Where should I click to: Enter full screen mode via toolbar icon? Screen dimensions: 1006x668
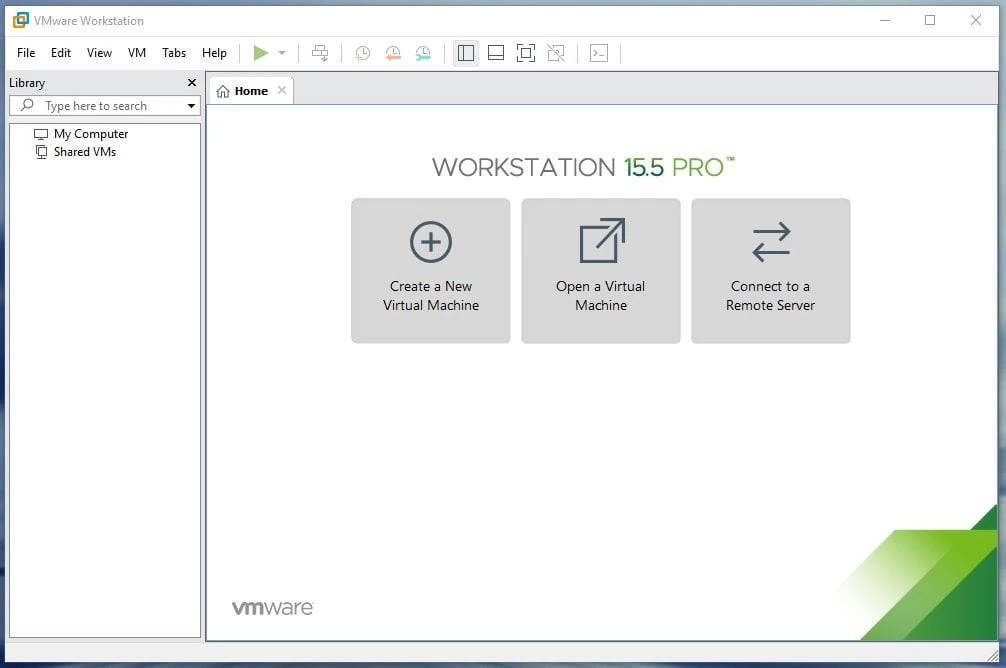525,53
